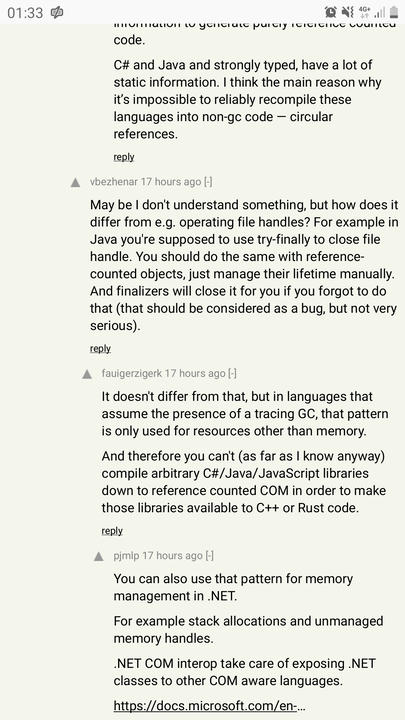Open the docs.microsoft.com link

tap(209, 706)
